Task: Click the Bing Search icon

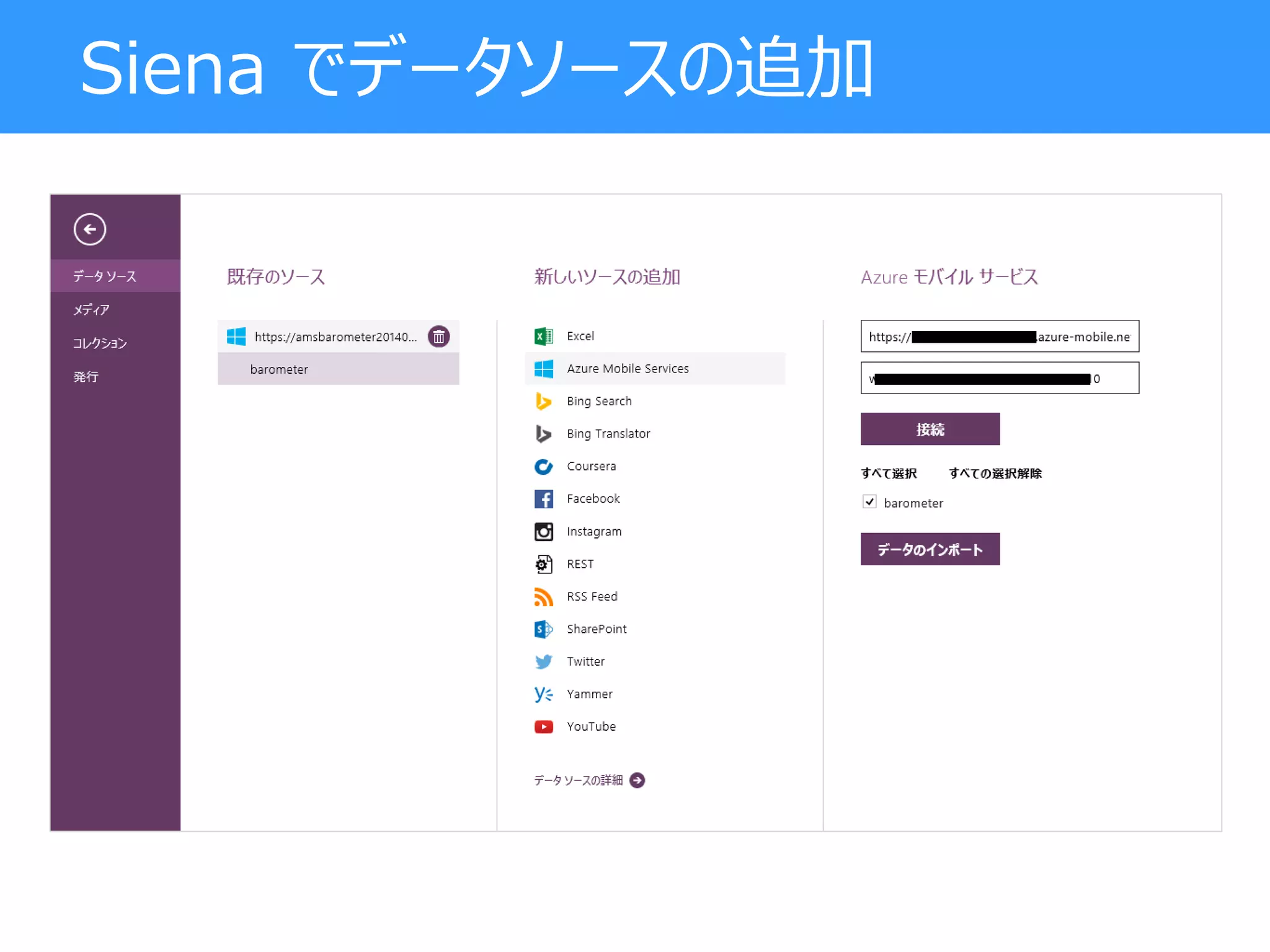Action: 544,401
